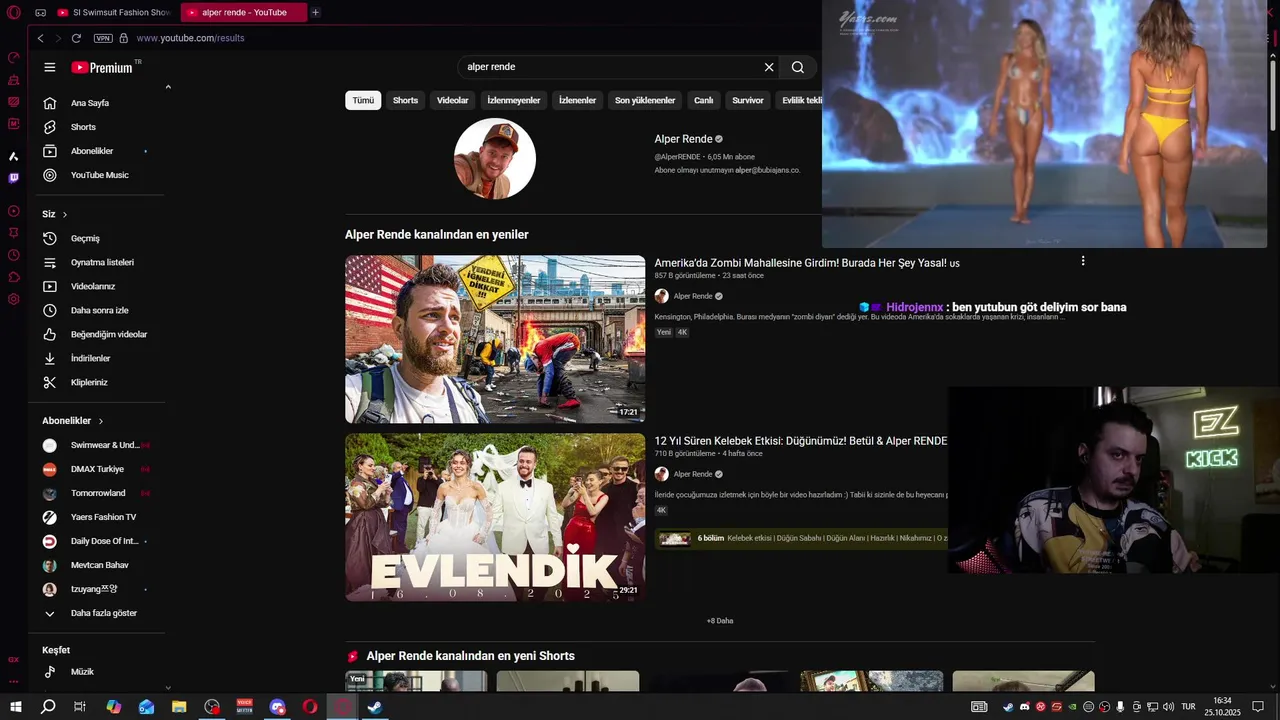Open Opera sidebar more options dots

point(13,681)
